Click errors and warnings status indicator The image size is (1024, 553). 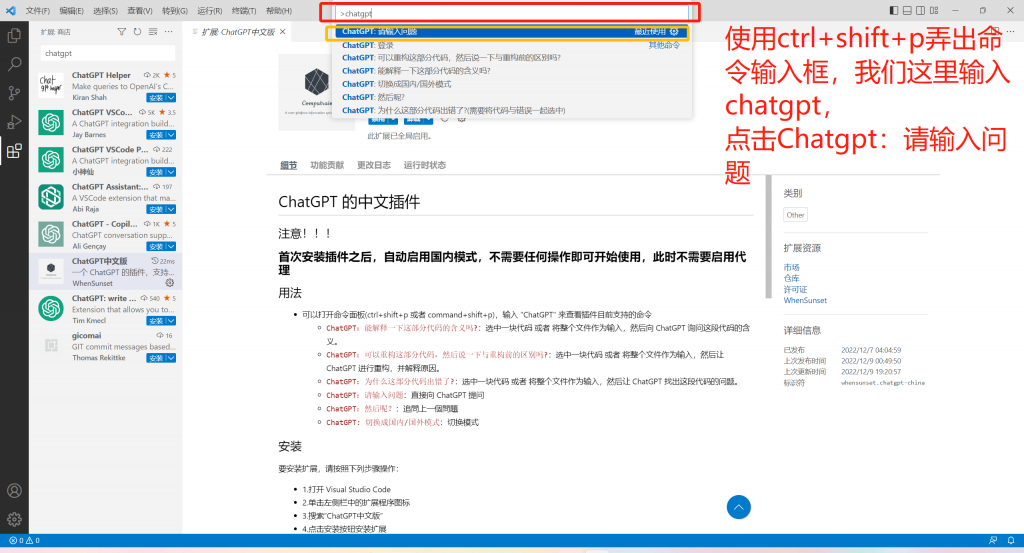(24, 541)
